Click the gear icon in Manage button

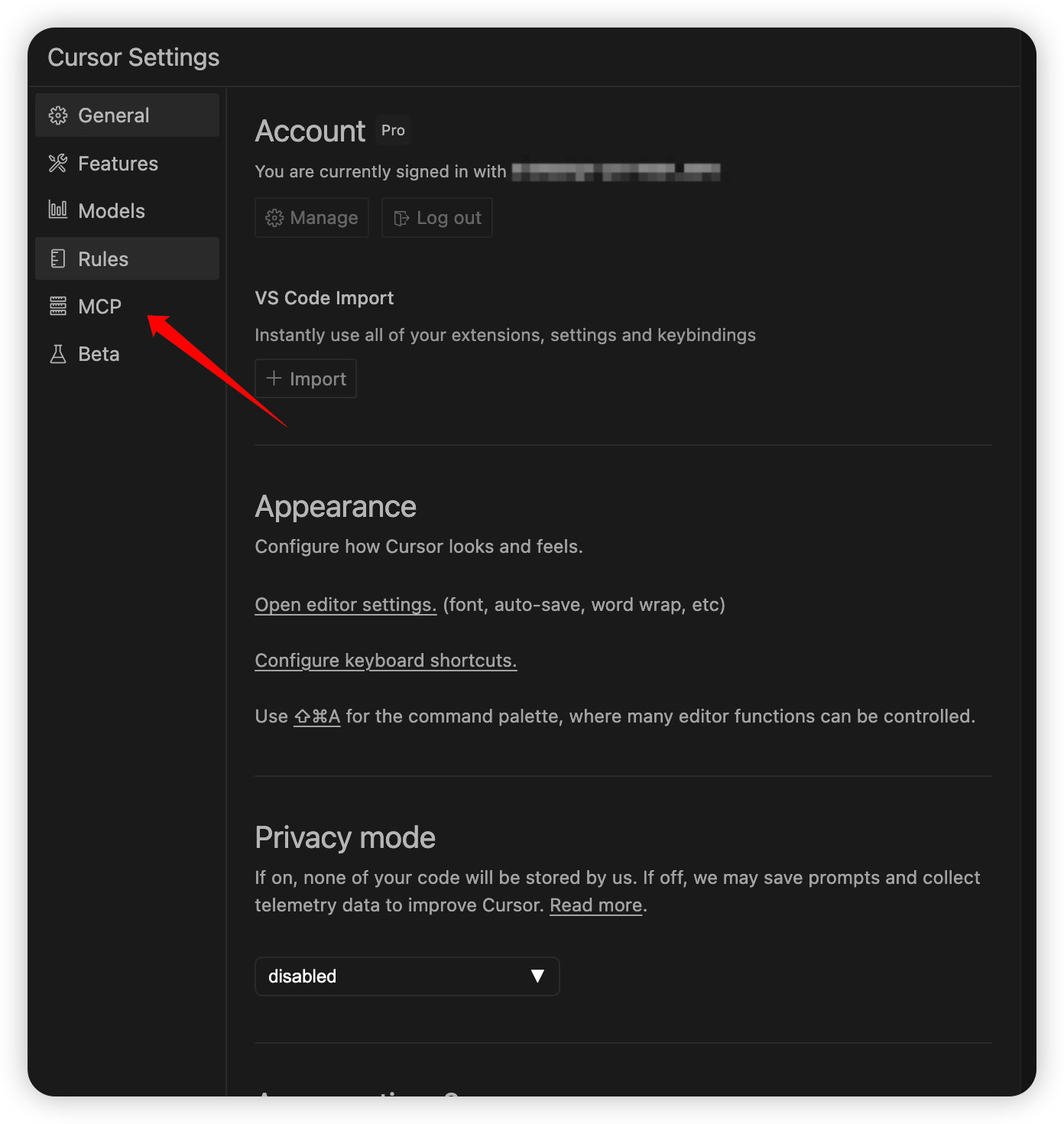(x=274, y=218)
